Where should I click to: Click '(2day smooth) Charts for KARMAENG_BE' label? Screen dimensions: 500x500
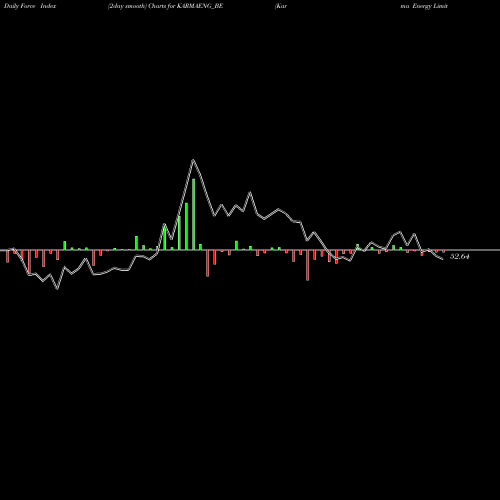(165, 6)
